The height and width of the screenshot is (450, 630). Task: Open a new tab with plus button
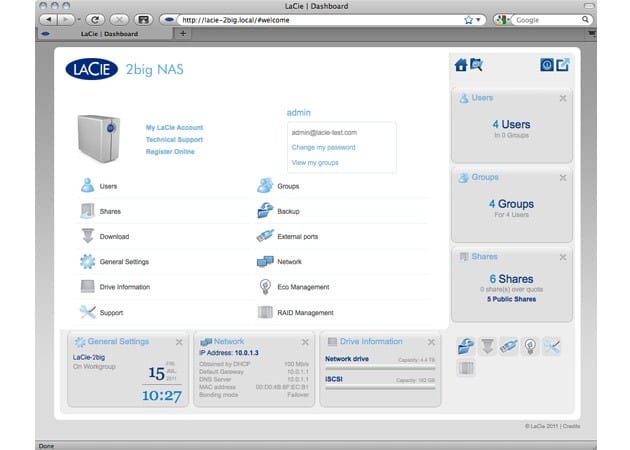coord(183,34)
